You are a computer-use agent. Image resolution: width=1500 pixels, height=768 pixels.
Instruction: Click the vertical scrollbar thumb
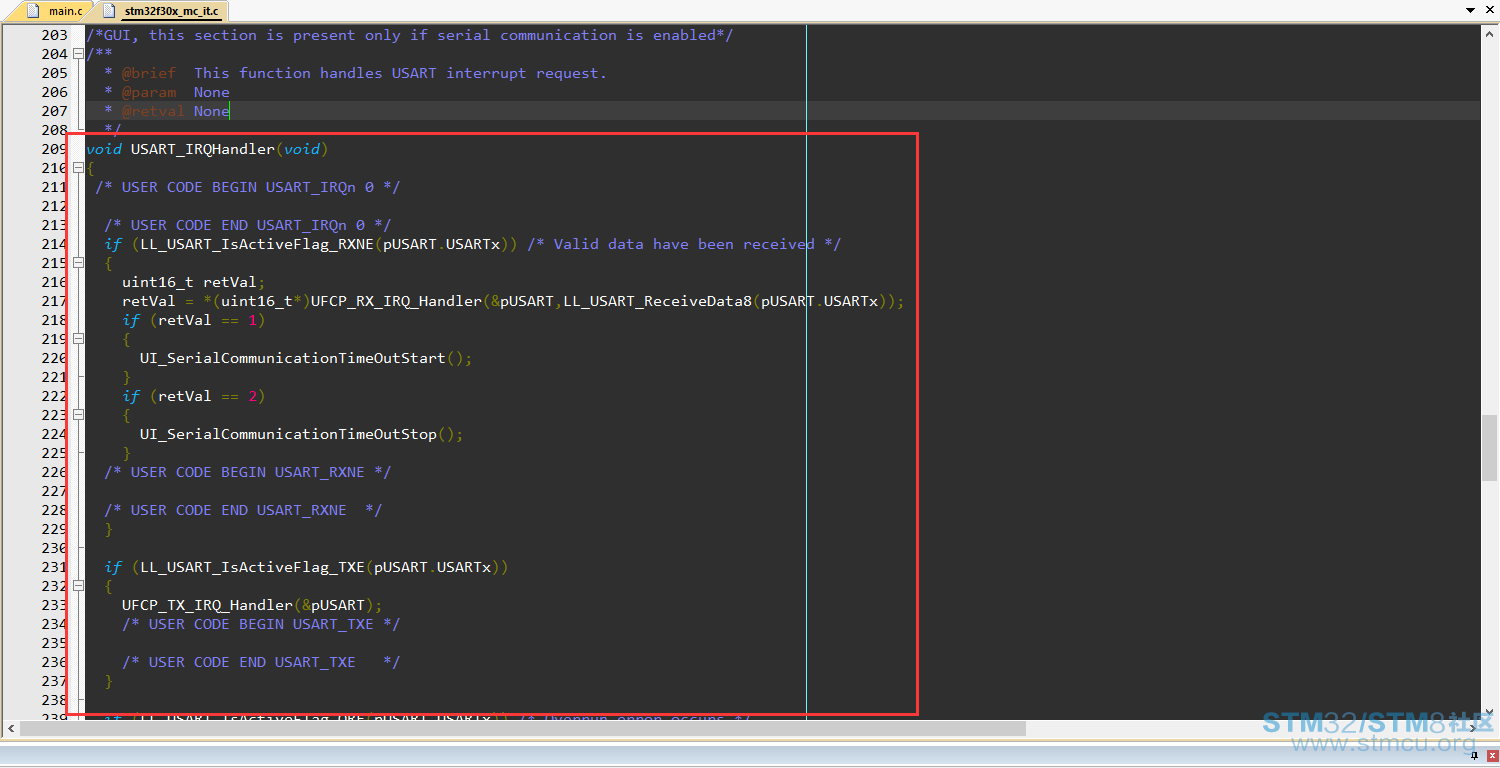(1489, 448)
